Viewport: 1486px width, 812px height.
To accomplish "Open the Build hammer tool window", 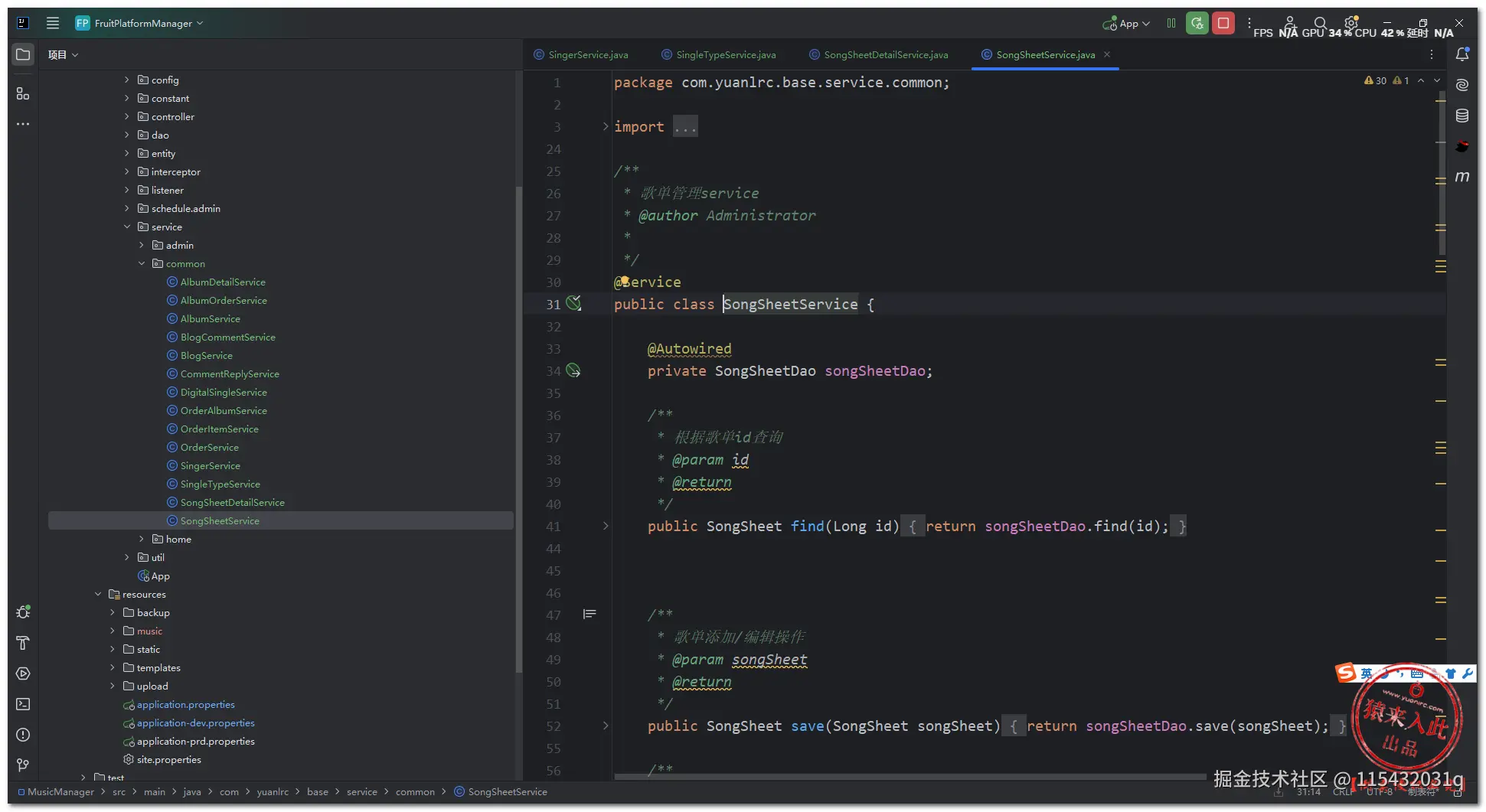I will [23, 643].
